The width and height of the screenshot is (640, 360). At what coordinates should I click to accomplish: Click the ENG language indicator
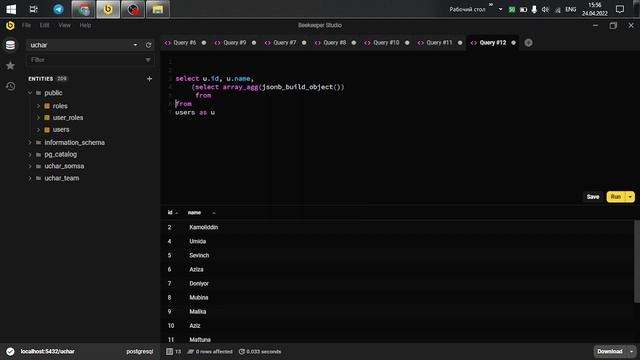(571, 9)
